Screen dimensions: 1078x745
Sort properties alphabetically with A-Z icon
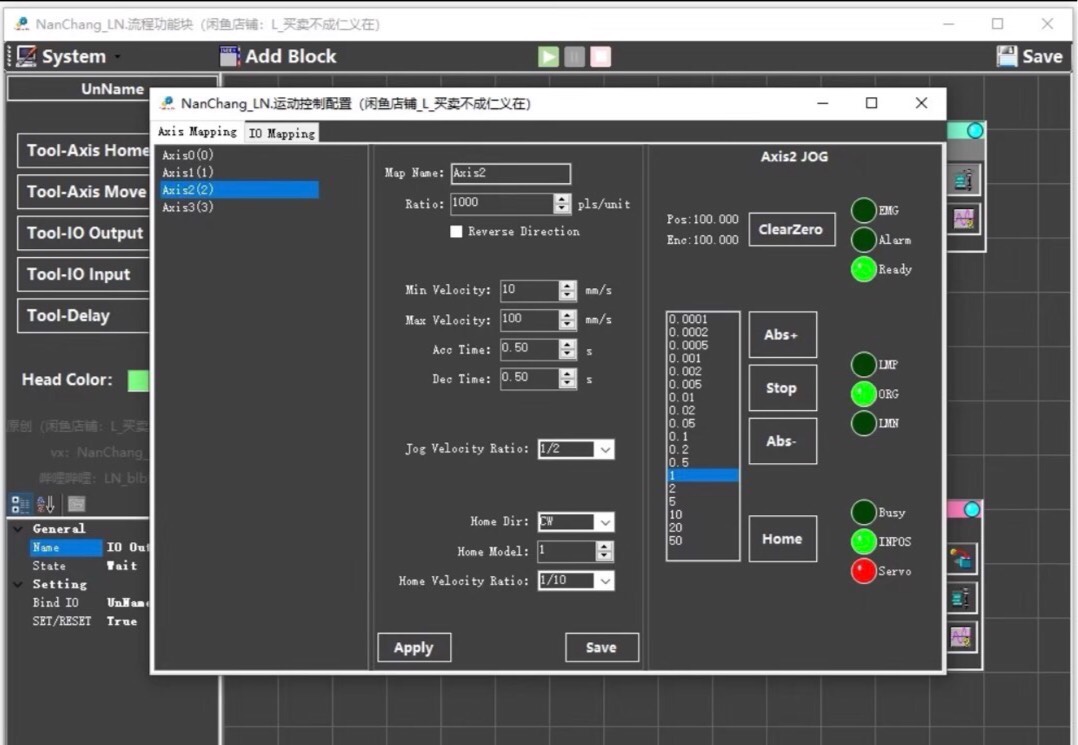click(46, 503)
